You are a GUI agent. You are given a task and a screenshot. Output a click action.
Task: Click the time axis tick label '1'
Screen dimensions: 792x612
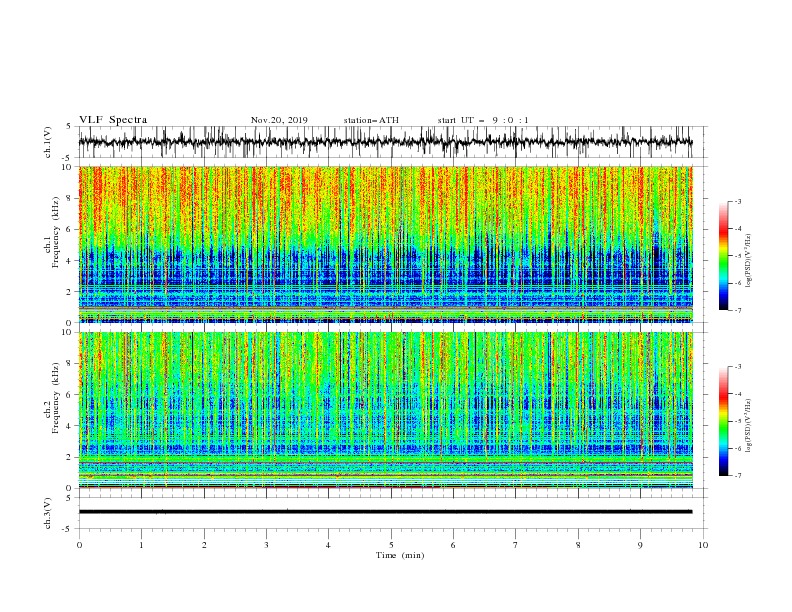click(x=141, y=545)
